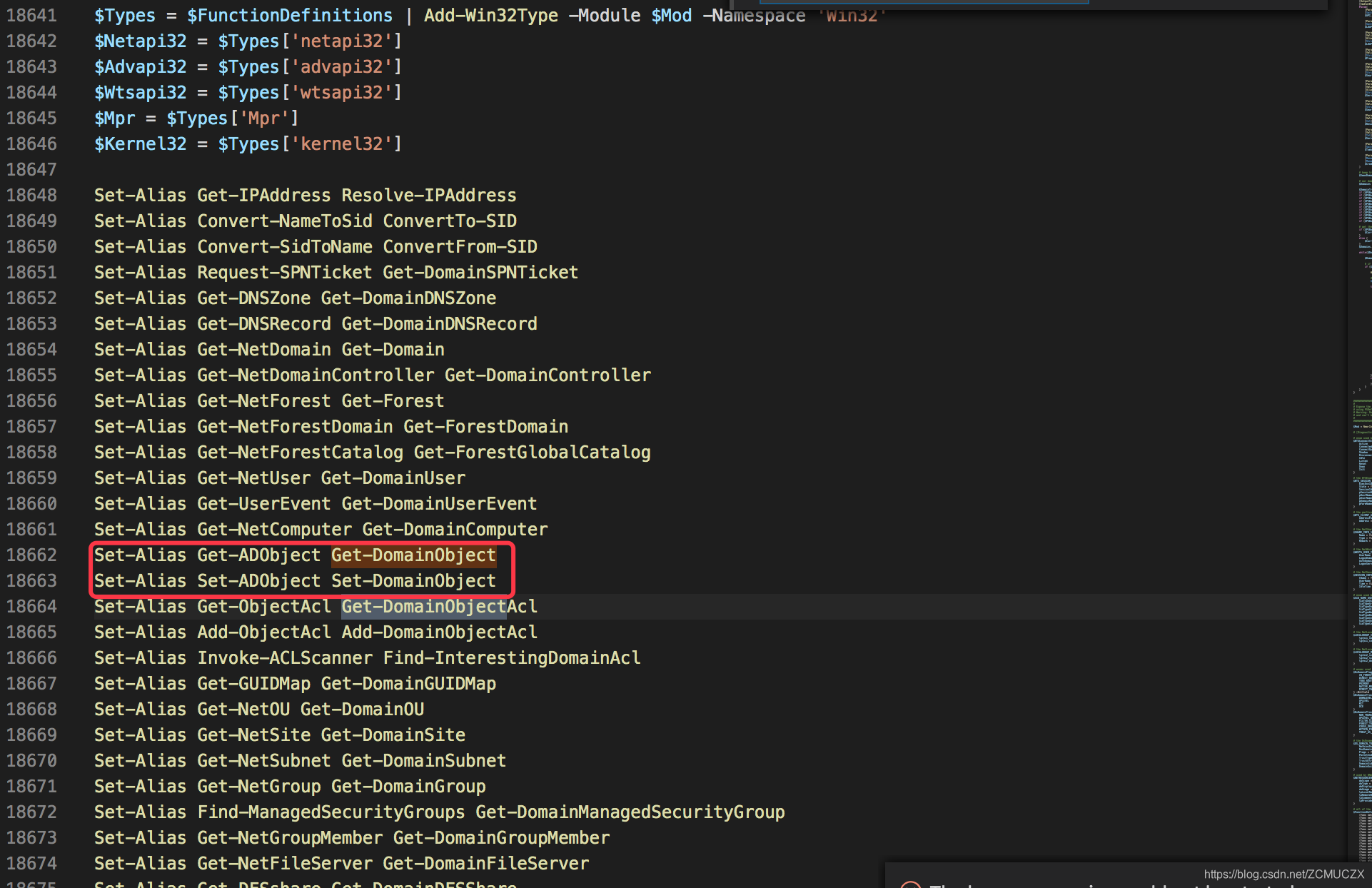Click the highlighted Get-DomainObject on line 18662
Viewport: 1372px width, 888px height.
[413, 555]
